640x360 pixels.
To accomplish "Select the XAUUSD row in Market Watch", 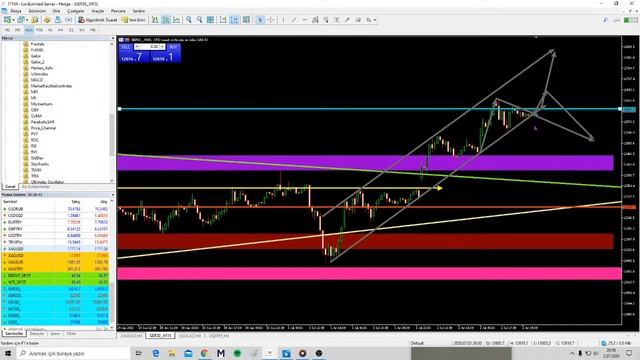I will coord(56,249).
